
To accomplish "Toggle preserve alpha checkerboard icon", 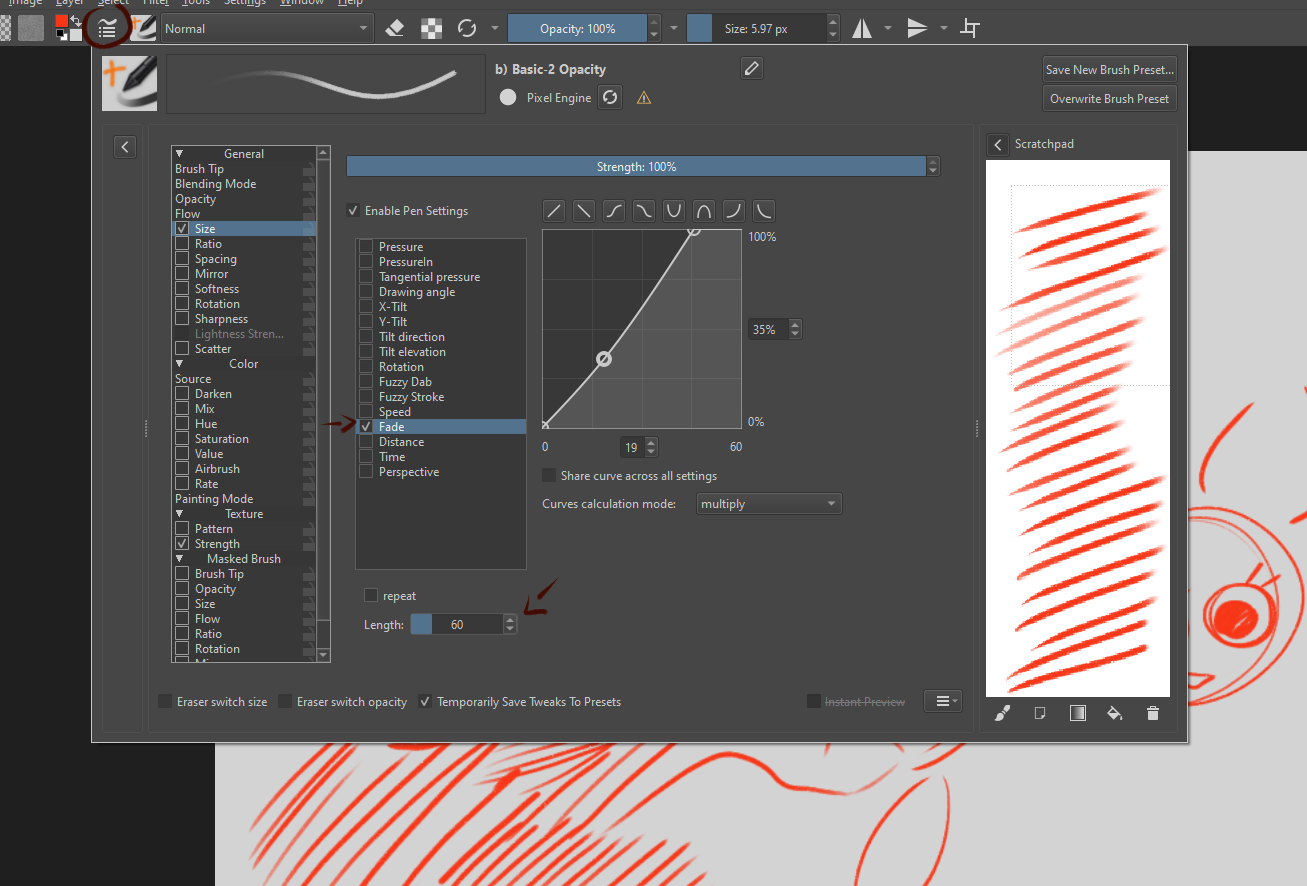I will 431,29.
